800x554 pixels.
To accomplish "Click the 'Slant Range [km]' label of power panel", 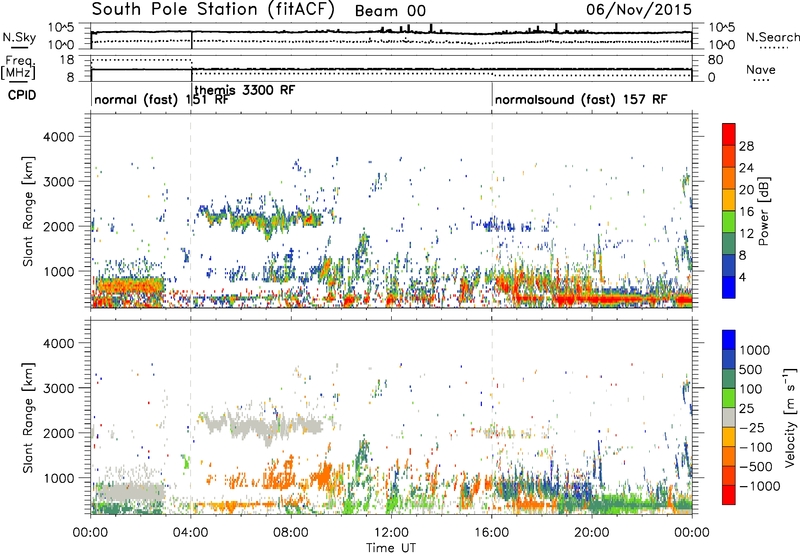I will tap(28, 211).
